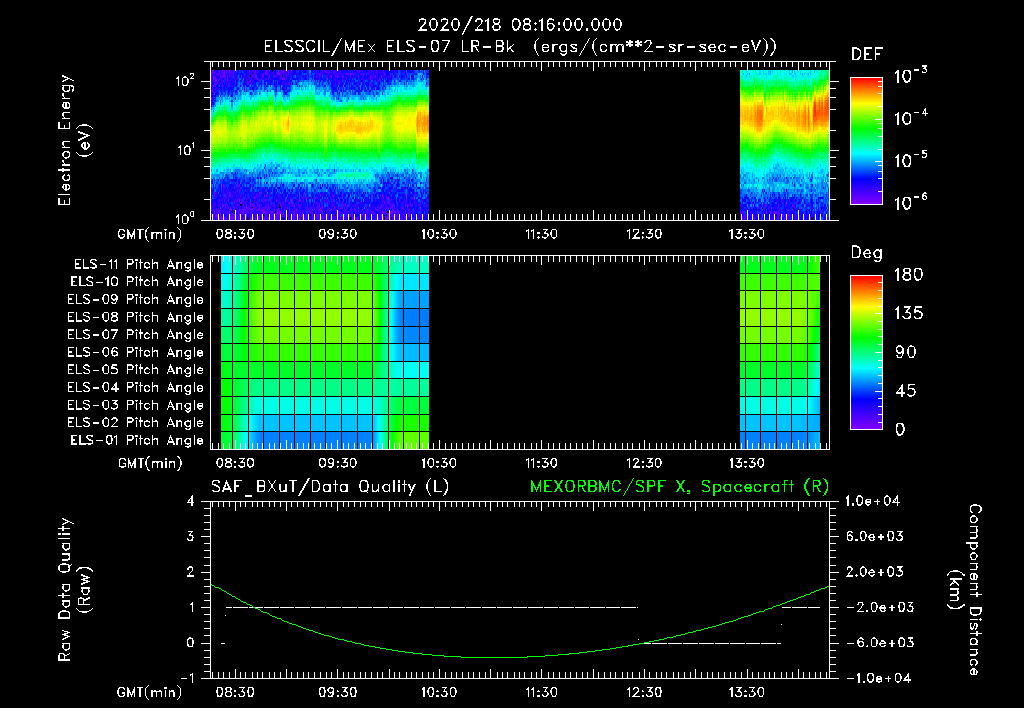The width and height of the screenshot is (1024, 708).
Task: Click the 10^-5 value on DEF scale
Action: [910, 160]
